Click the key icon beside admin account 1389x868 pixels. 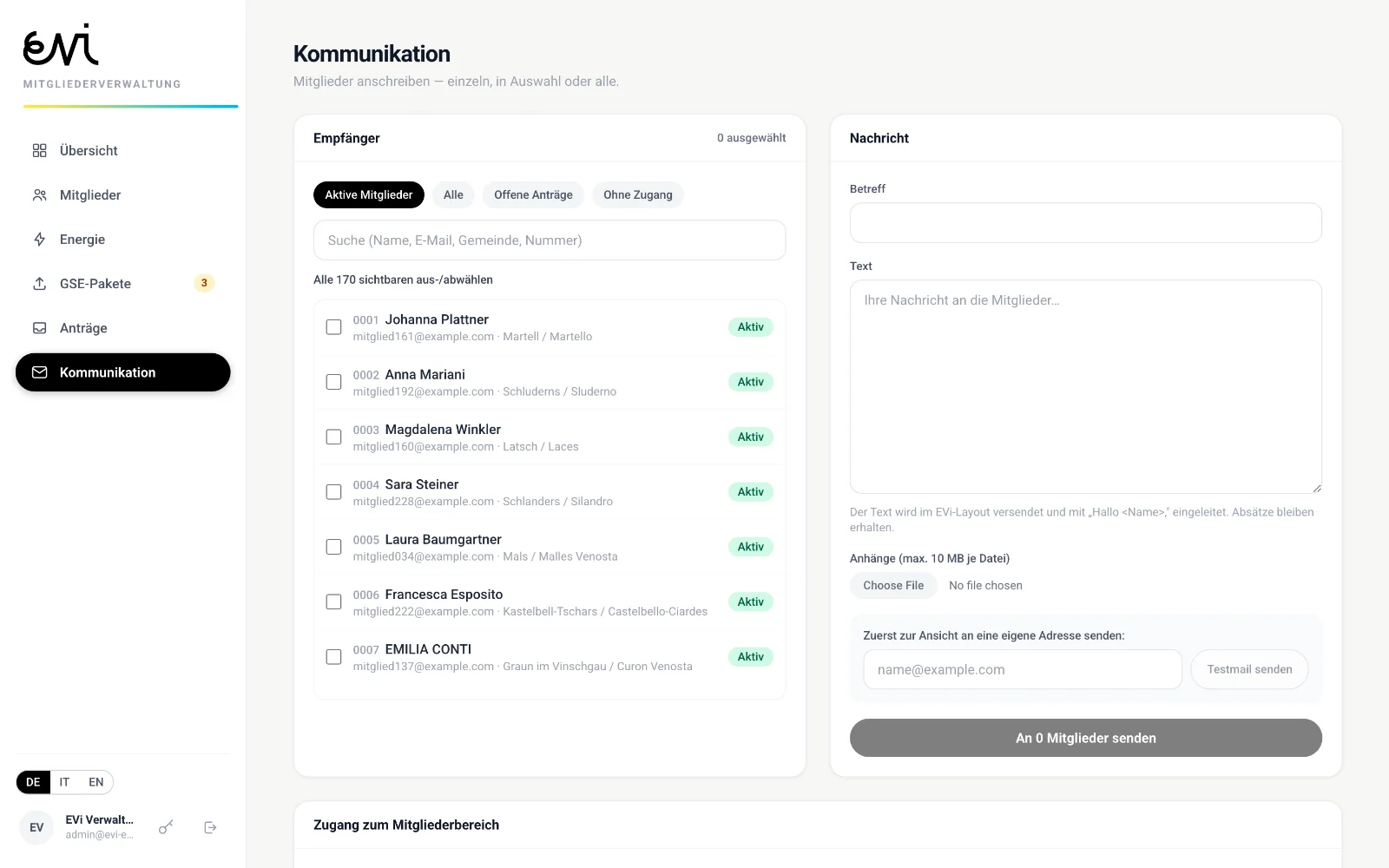[166, 827]
